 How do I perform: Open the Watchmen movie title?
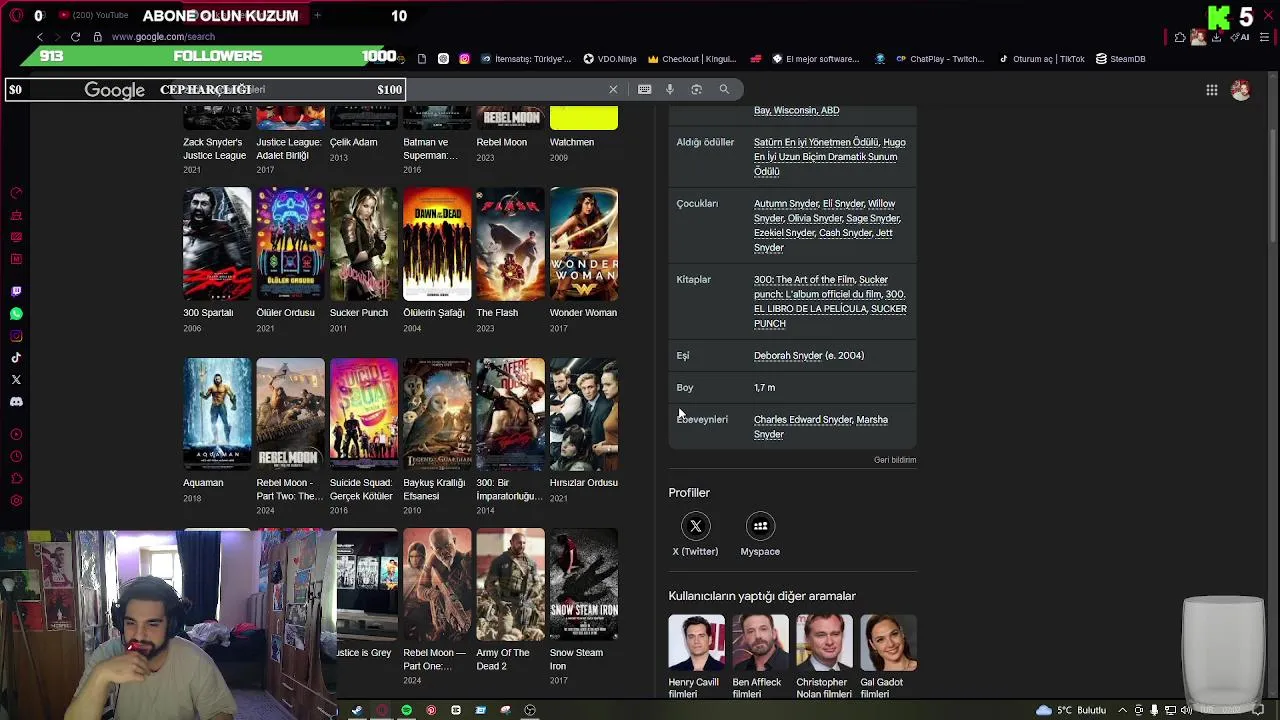(572, 142)
